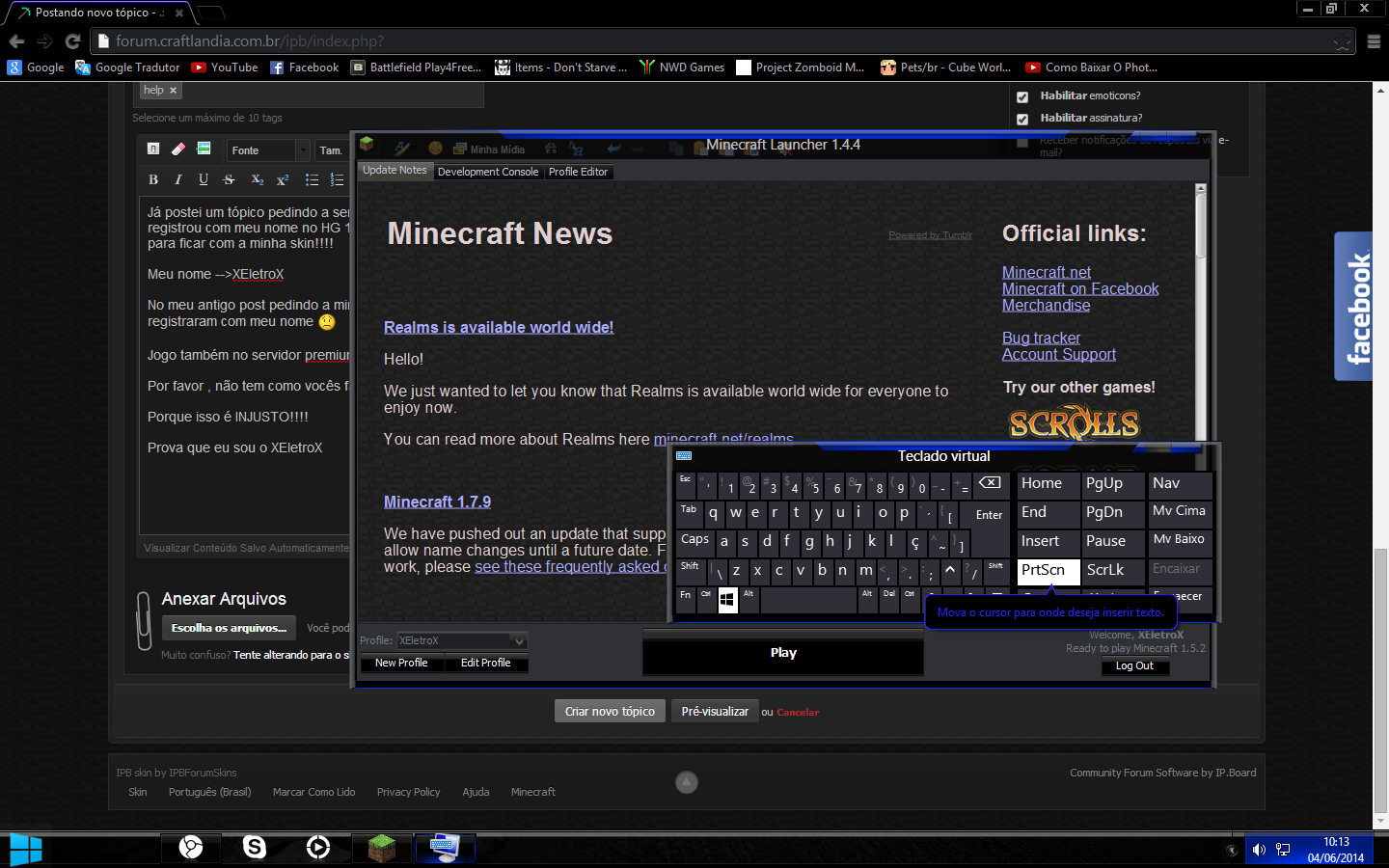Click the Play button in launcher

point(783,653)
